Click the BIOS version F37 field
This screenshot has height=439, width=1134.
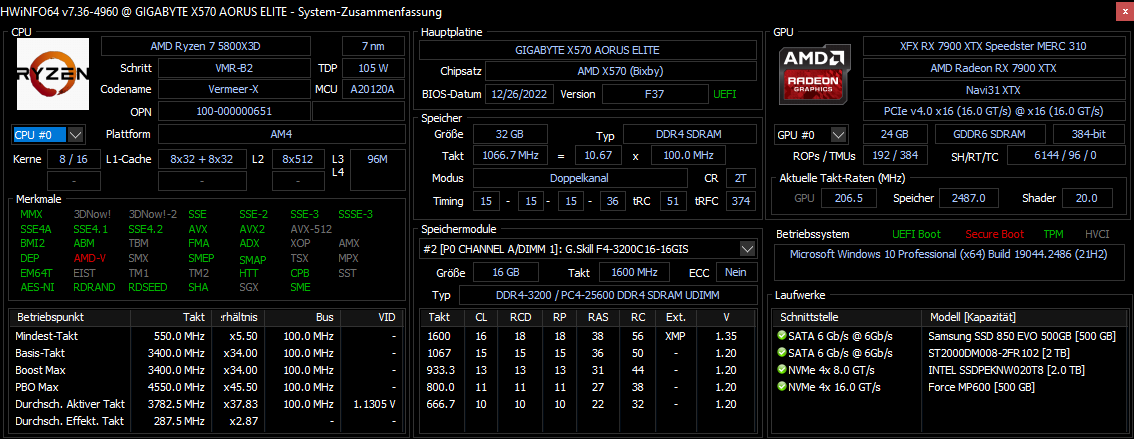pos(655,94)
